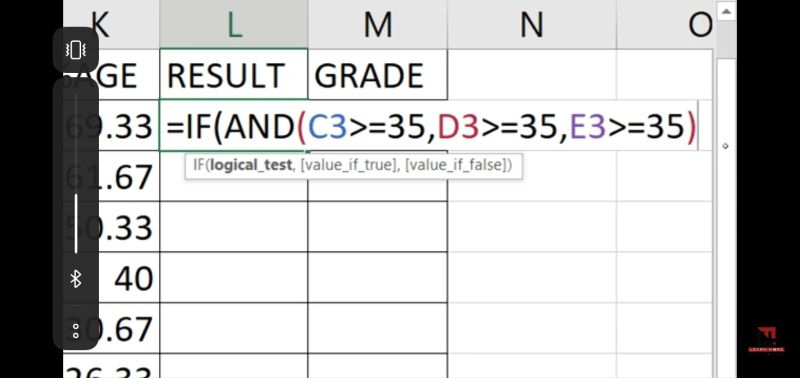Click the Learn More logo watermark
This screenshot has height=378, width=800.
click(766, 340)
